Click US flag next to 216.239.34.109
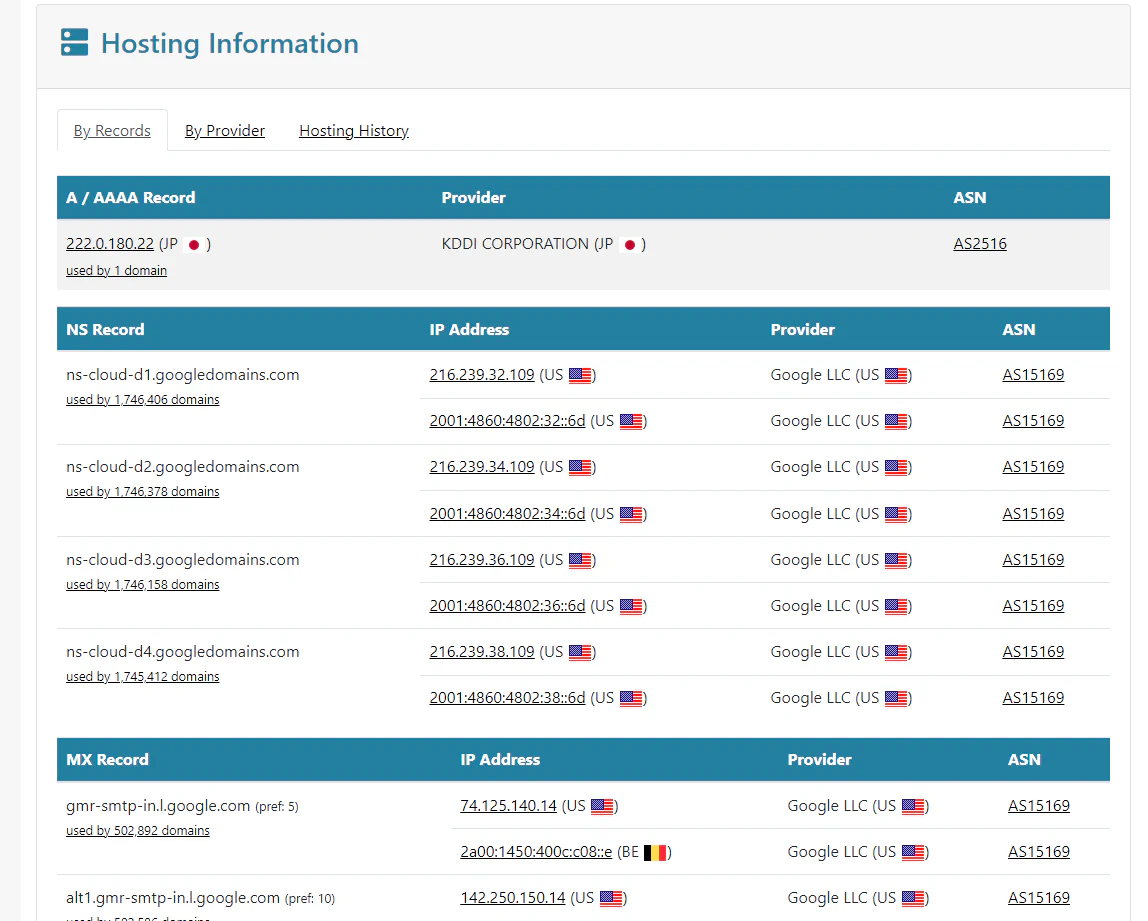Viewport: 1148px width, 921px height. coord(580,468)
